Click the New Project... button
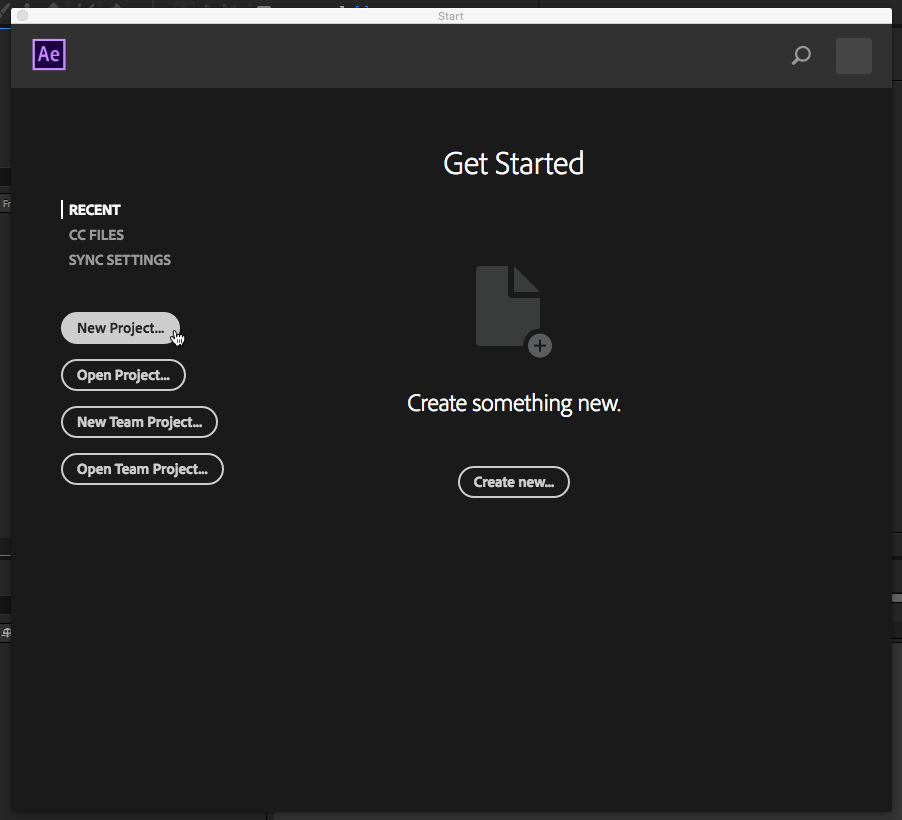This screenshot has width=902, height=820. [x=120, y=328]
